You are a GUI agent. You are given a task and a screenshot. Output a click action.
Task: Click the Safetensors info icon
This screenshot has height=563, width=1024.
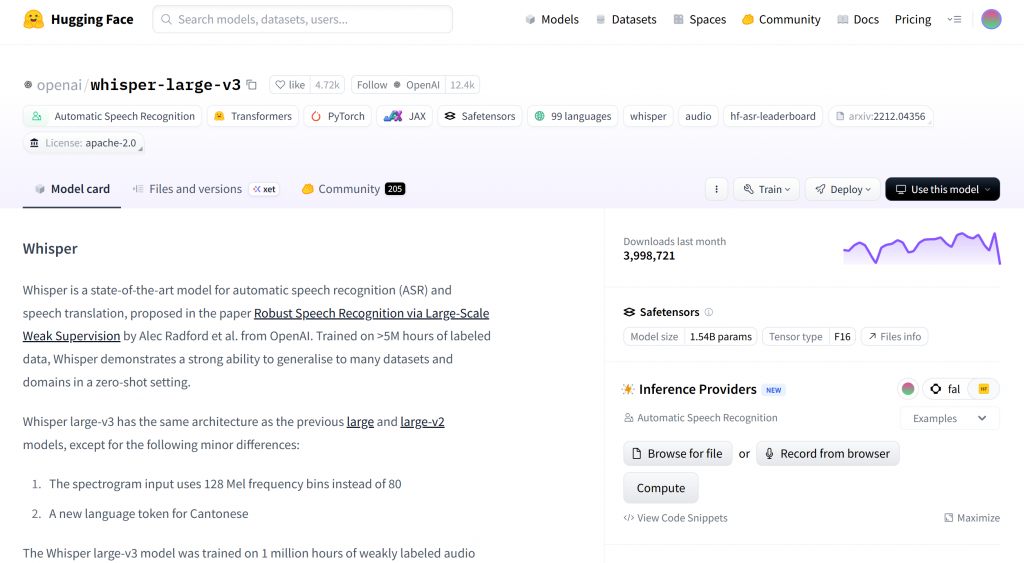[x=709, y=312]
